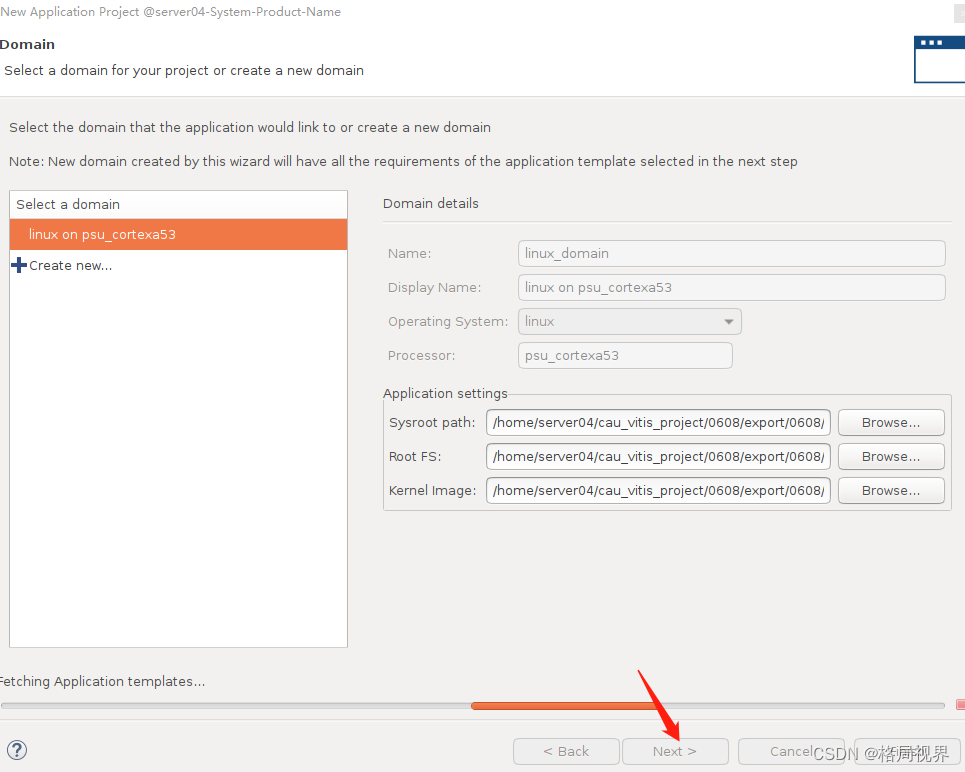Click the Fetching Application templates status text
Viewport: 965px width, 772px height.
tap(102, 682)
